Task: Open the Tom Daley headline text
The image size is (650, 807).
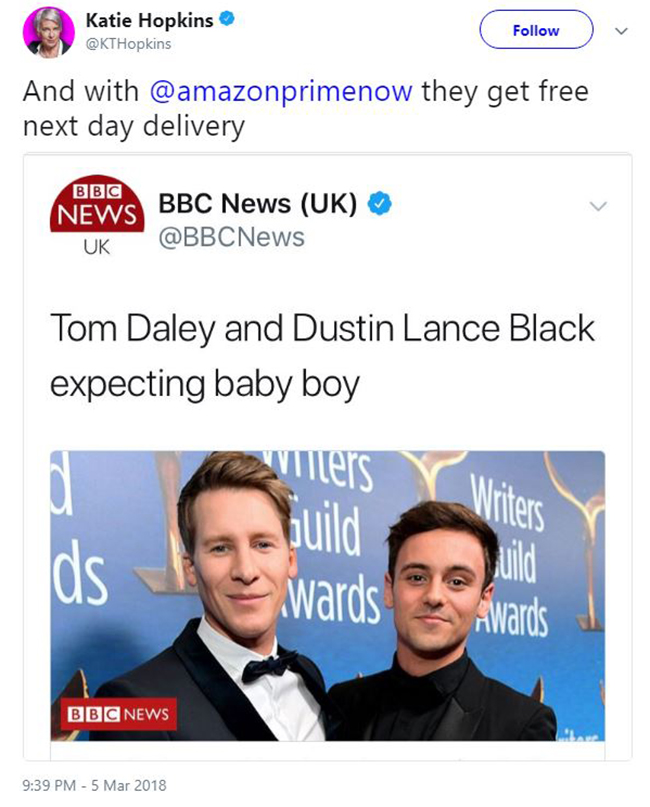Action: point(322,356)
